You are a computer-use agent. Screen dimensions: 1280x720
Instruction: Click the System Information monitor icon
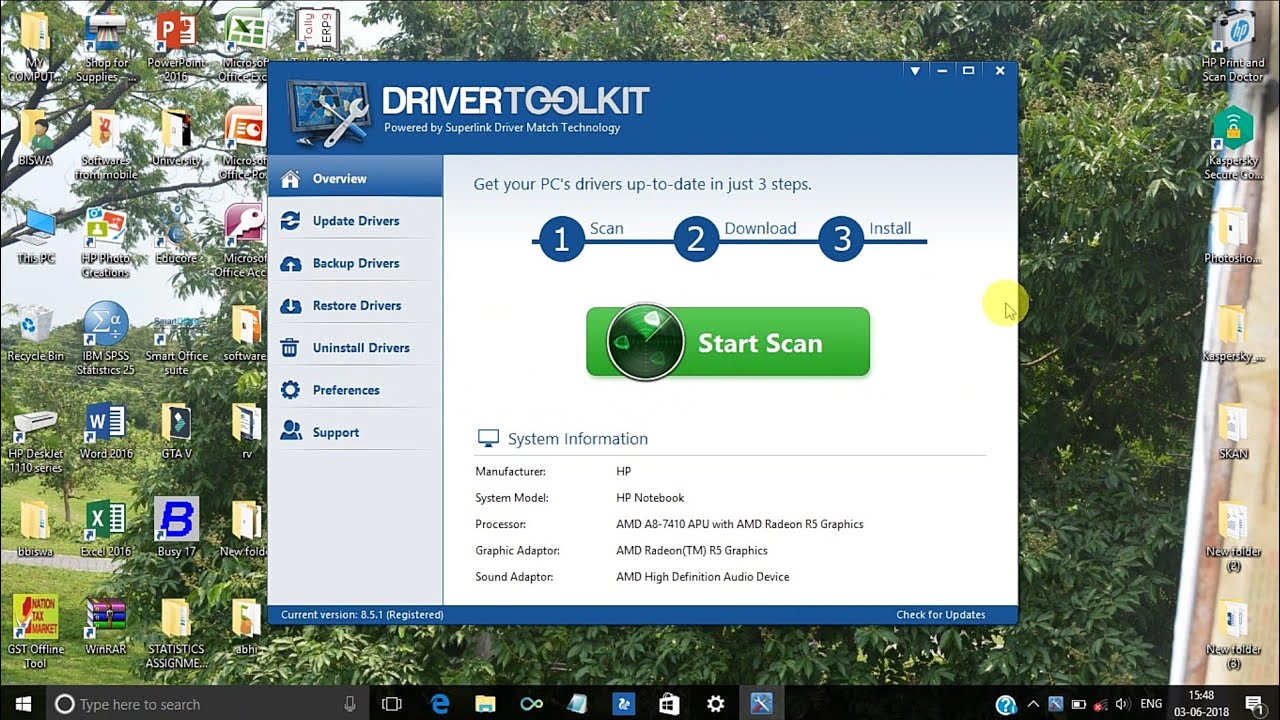[x=488, y=439]
